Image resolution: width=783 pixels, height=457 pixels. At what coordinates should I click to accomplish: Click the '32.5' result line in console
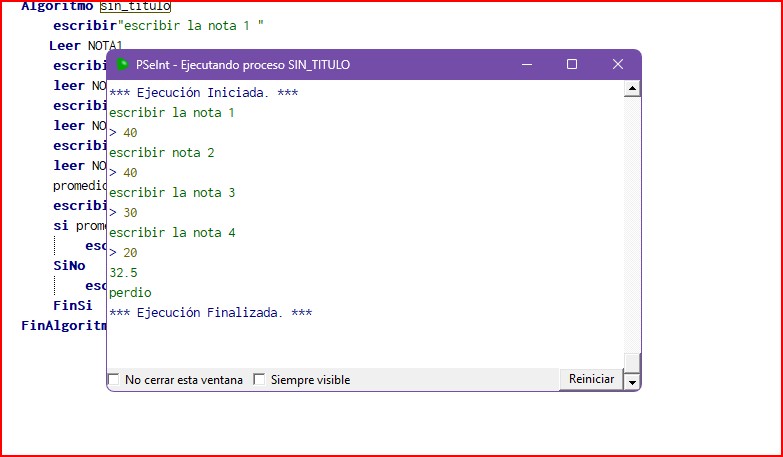tap(124, 272)
